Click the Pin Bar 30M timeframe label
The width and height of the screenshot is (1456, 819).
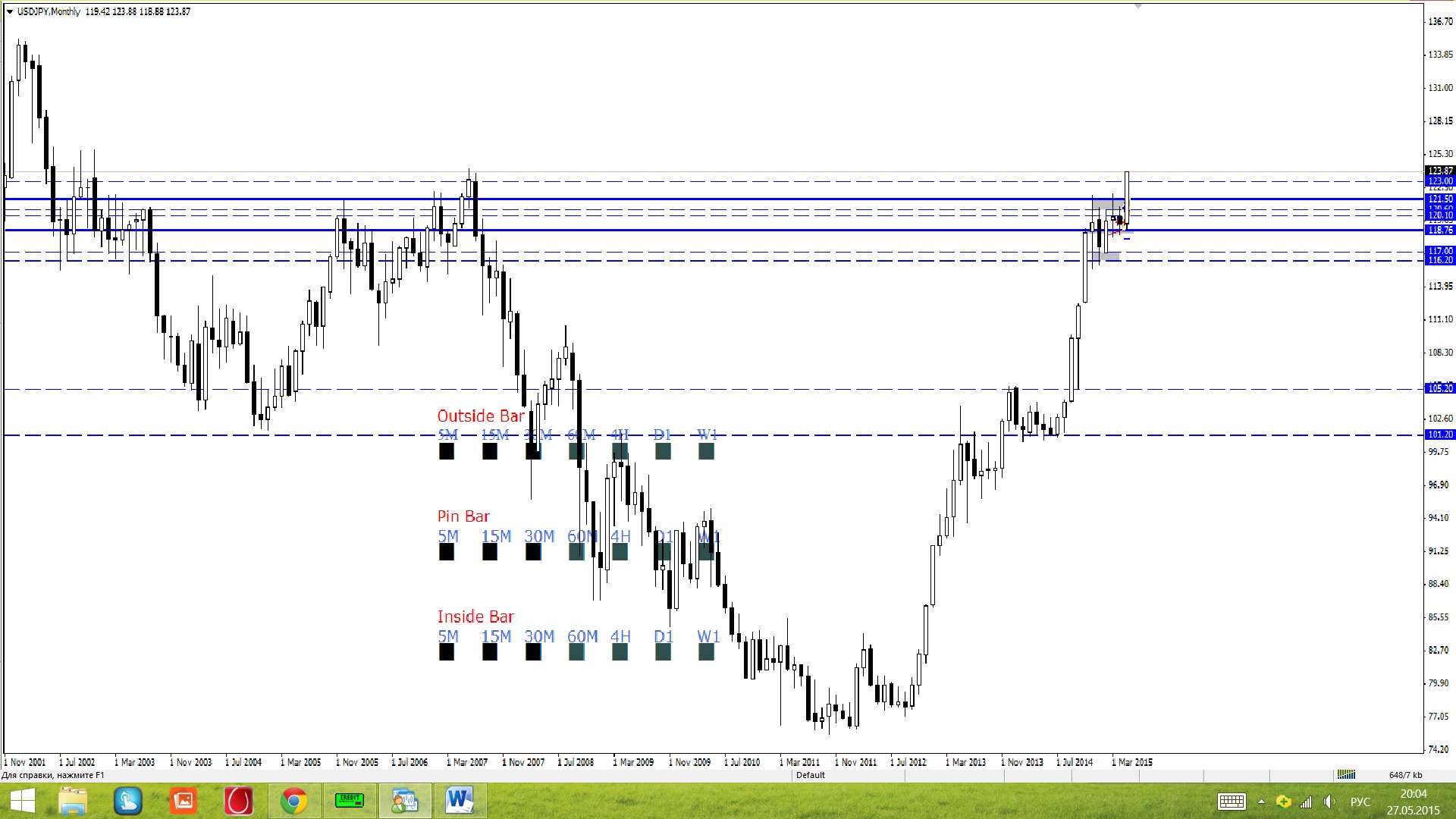[539, 536]
